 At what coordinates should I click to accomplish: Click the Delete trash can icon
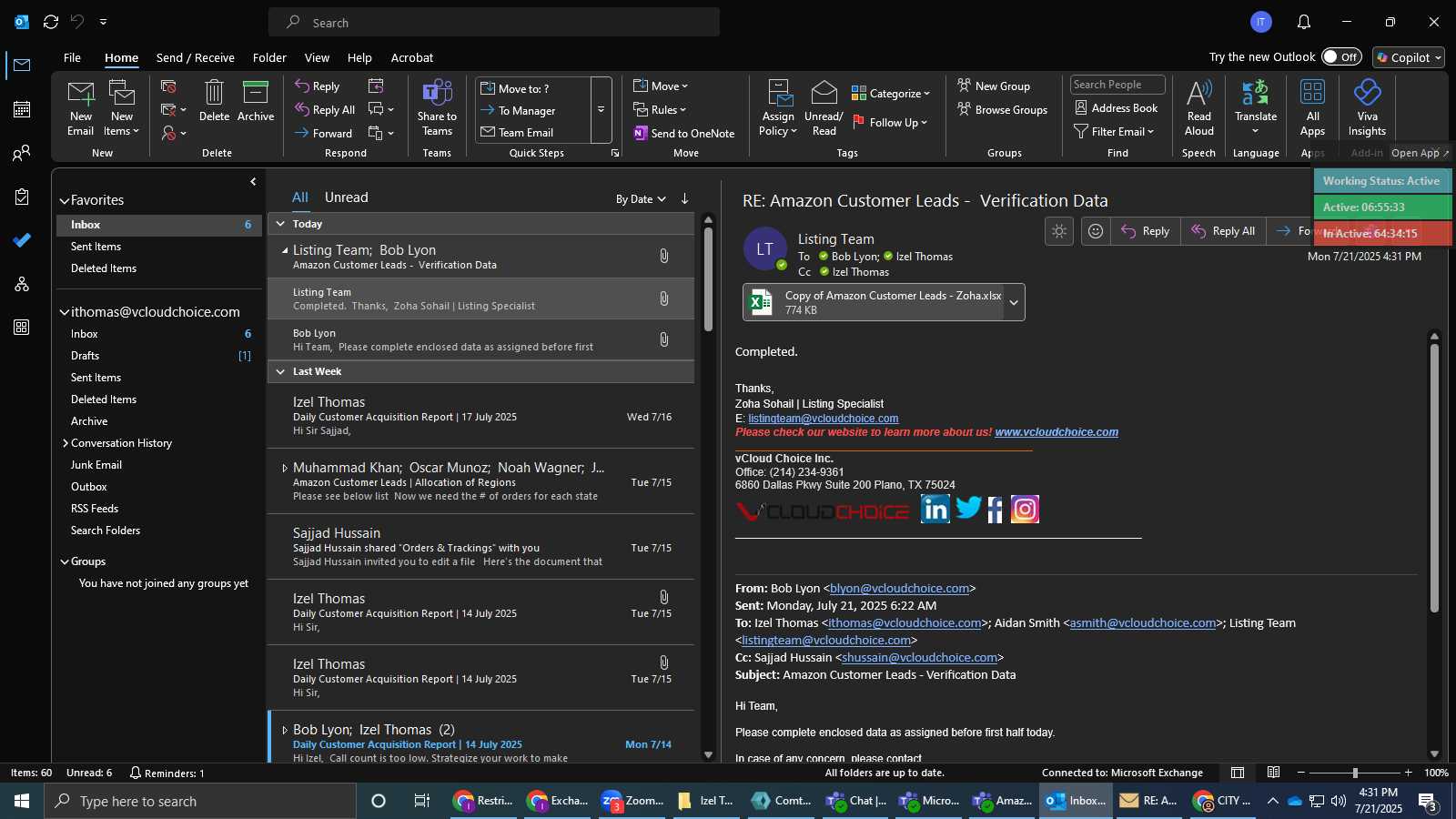[214, 101]
